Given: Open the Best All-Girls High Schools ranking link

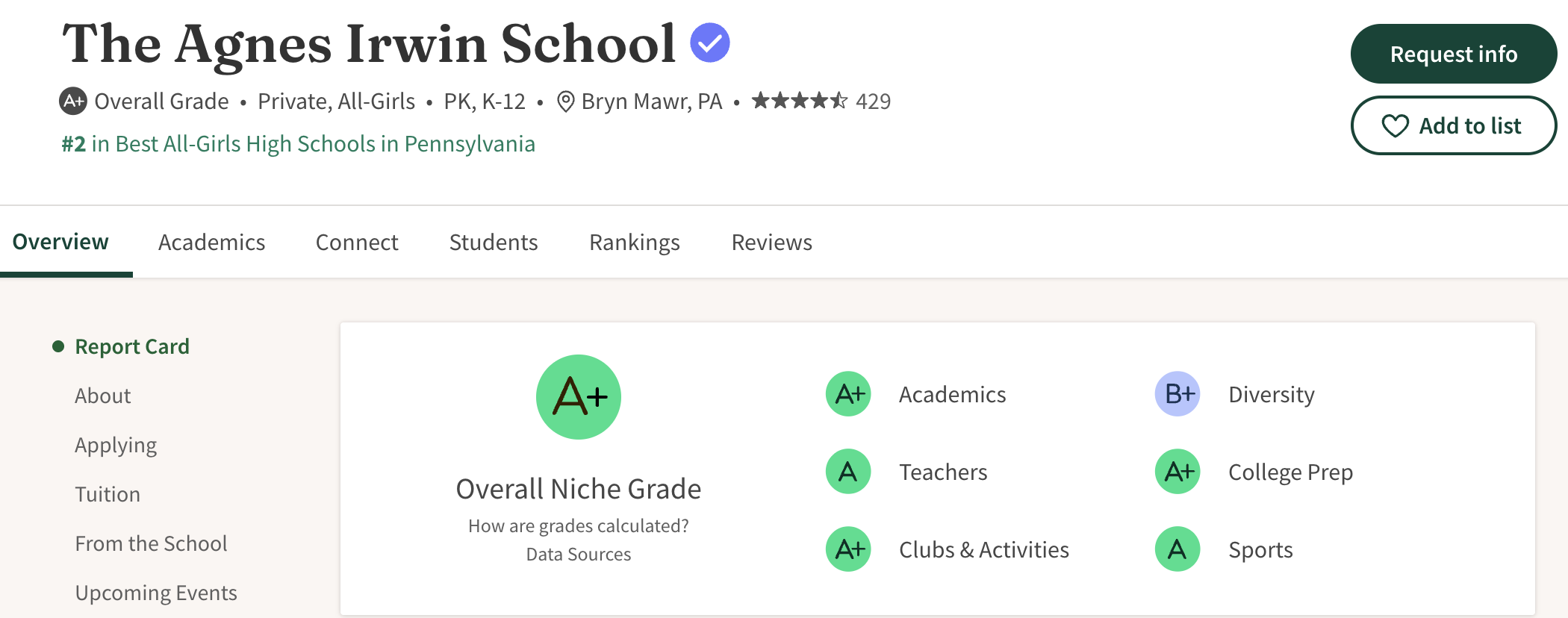Looking at the screenshot, I should click(299, 144).
